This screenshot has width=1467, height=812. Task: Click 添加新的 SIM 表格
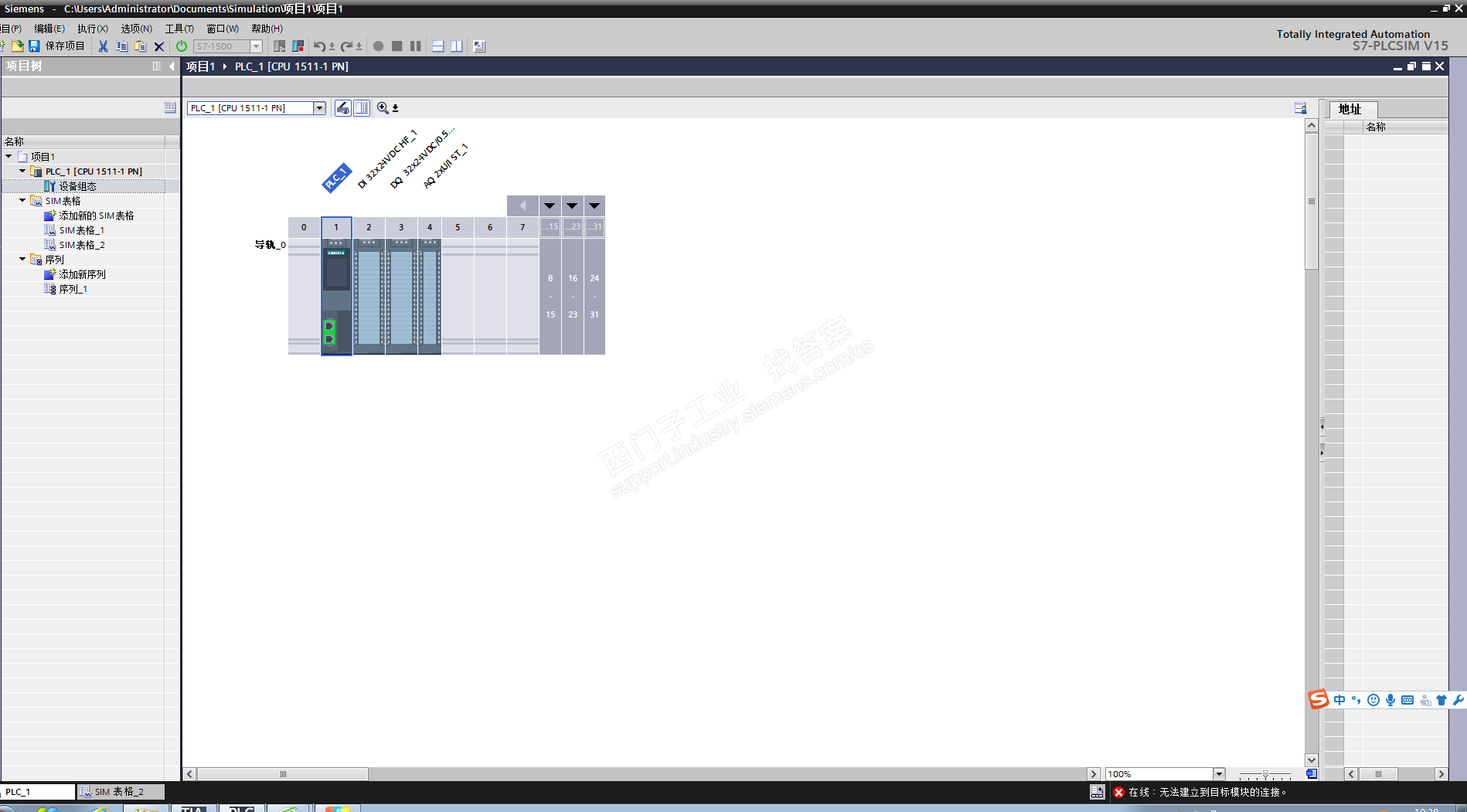(x=97, y=216)
